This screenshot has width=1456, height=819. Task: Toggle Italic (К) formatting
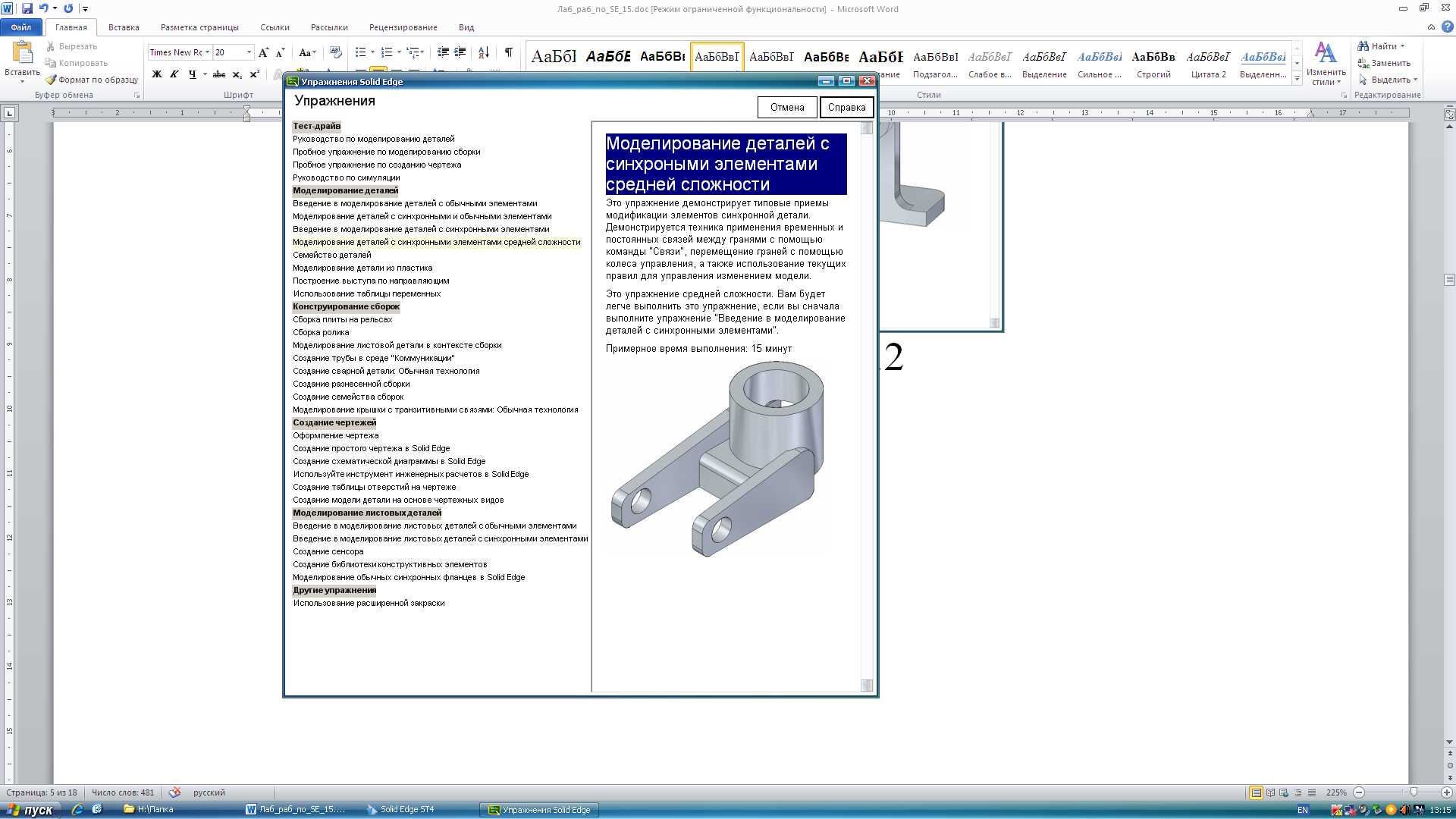click(174, 74)
